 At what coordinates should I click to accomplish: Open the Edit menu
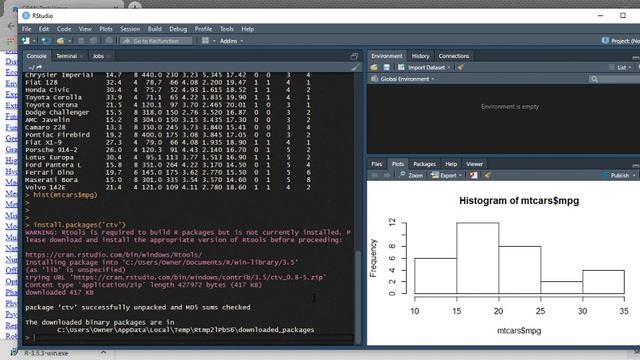click(44, 29)
